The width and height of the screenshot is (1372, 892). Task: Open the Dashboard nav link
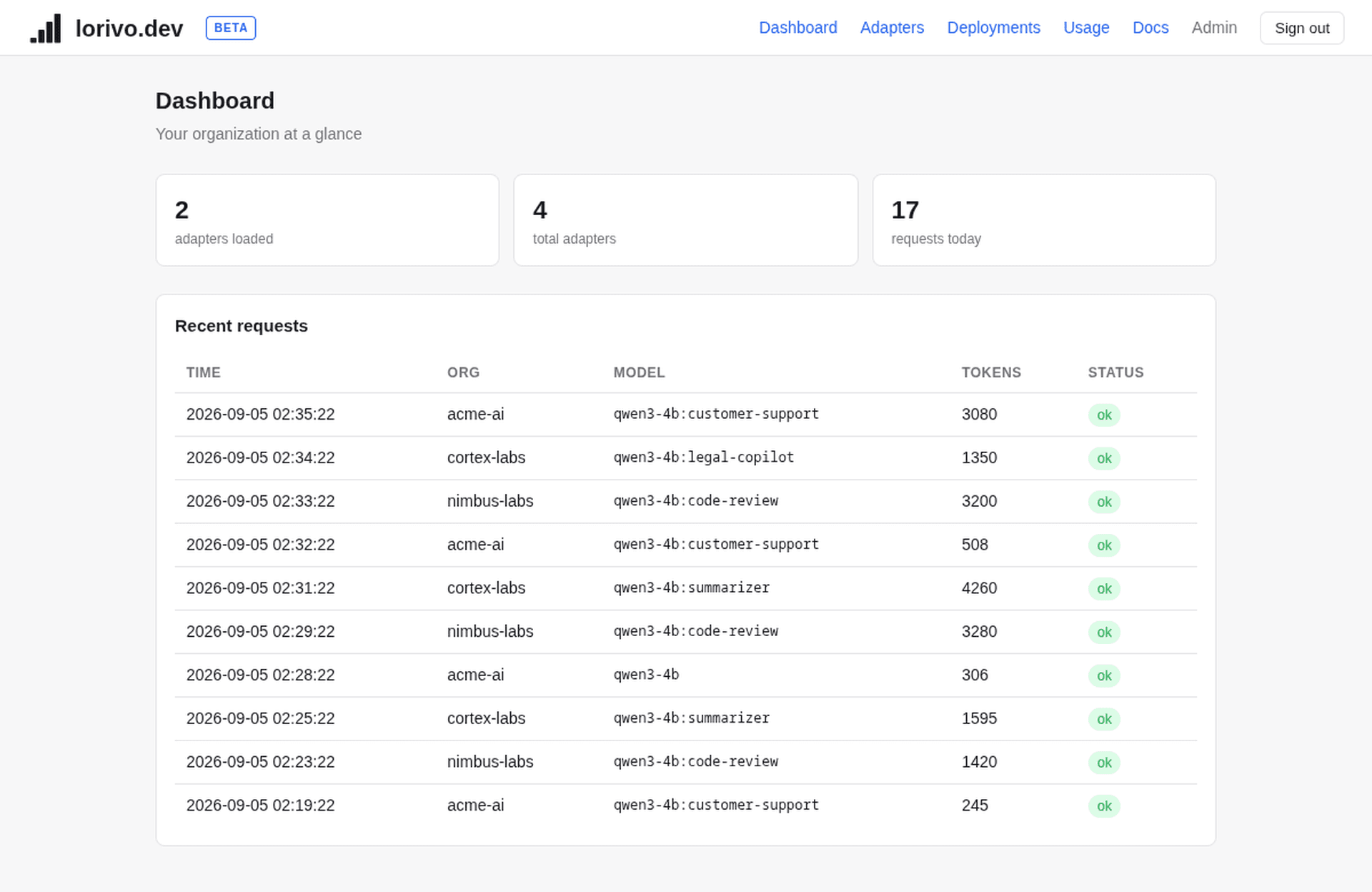[x=797, y=28]
